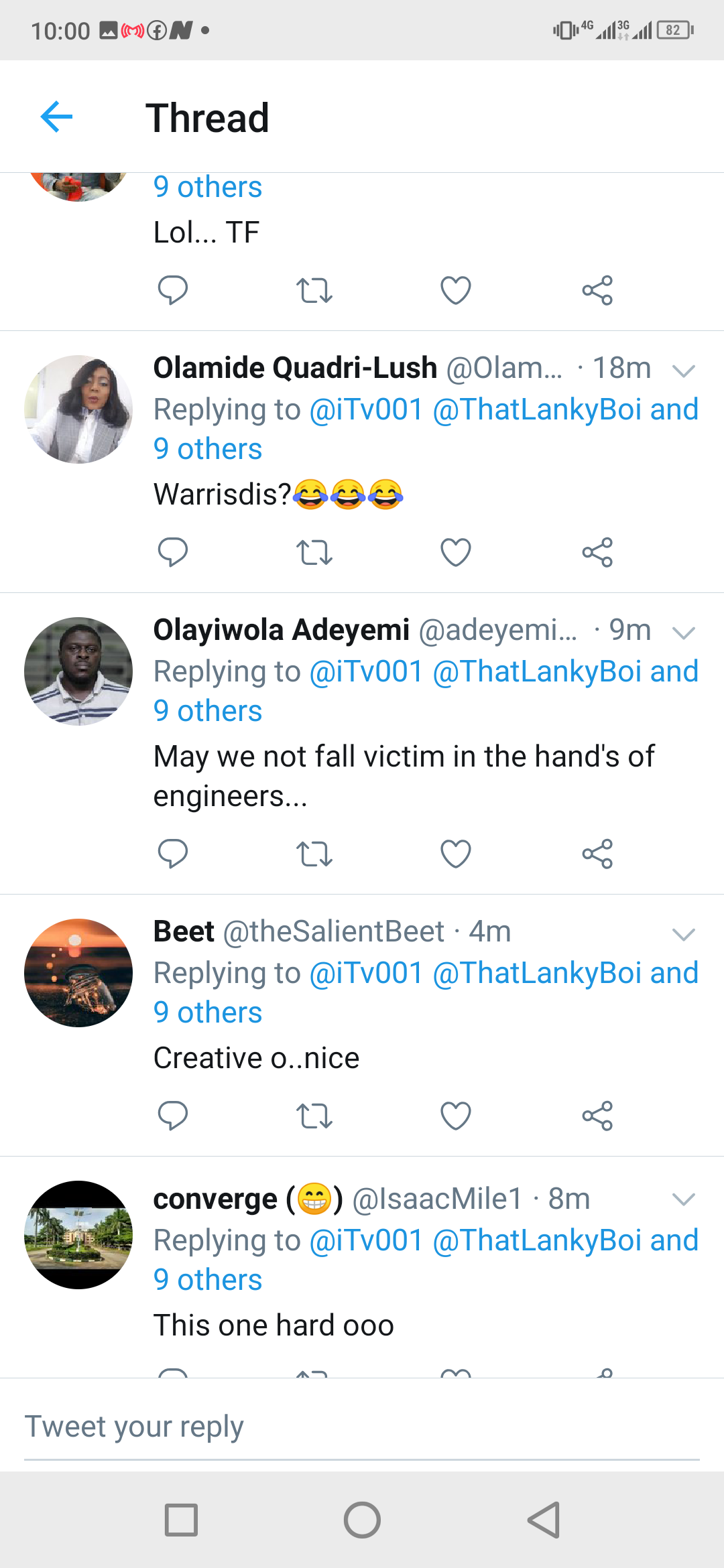The image size is (724, 1568).
Task: Retweet Olayiwola Adeyemi's engineers tweet
Action: click(314, 854)
